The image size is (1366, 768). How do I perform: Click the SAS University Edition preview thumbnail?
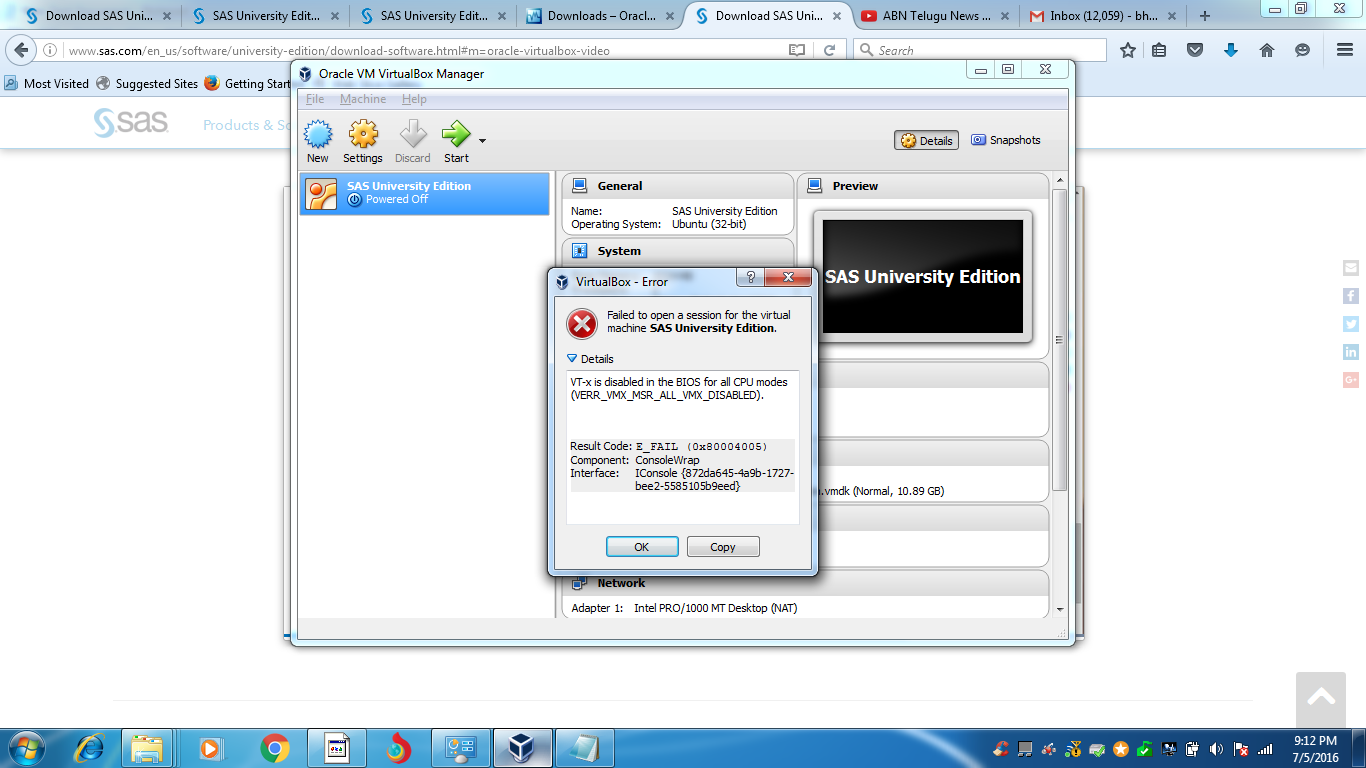coord(923,277)
